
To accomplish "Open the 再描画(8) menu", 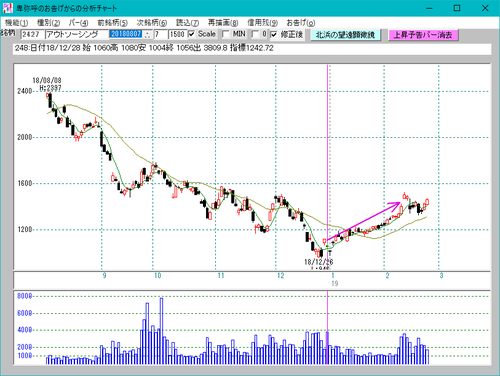I will [223, 23].
